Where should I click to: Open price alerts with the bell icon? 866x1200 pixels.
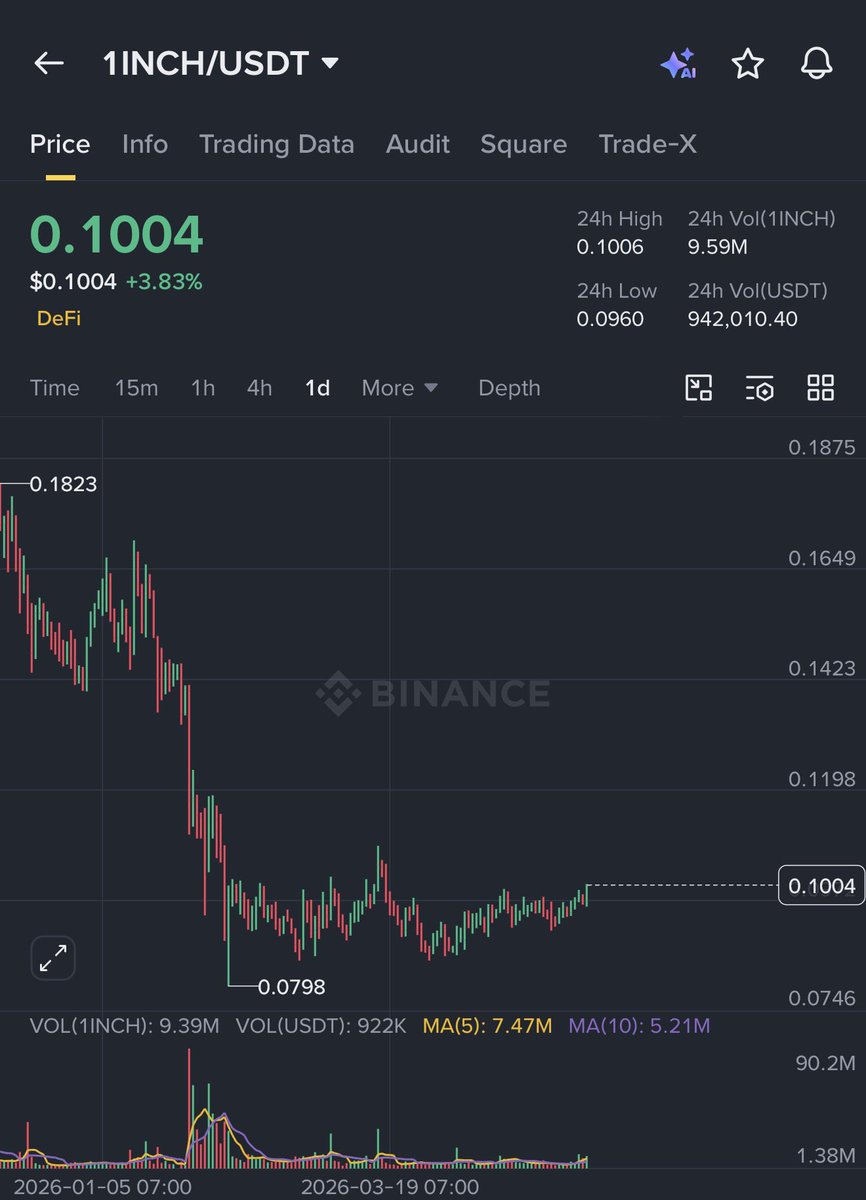[816, 64]
